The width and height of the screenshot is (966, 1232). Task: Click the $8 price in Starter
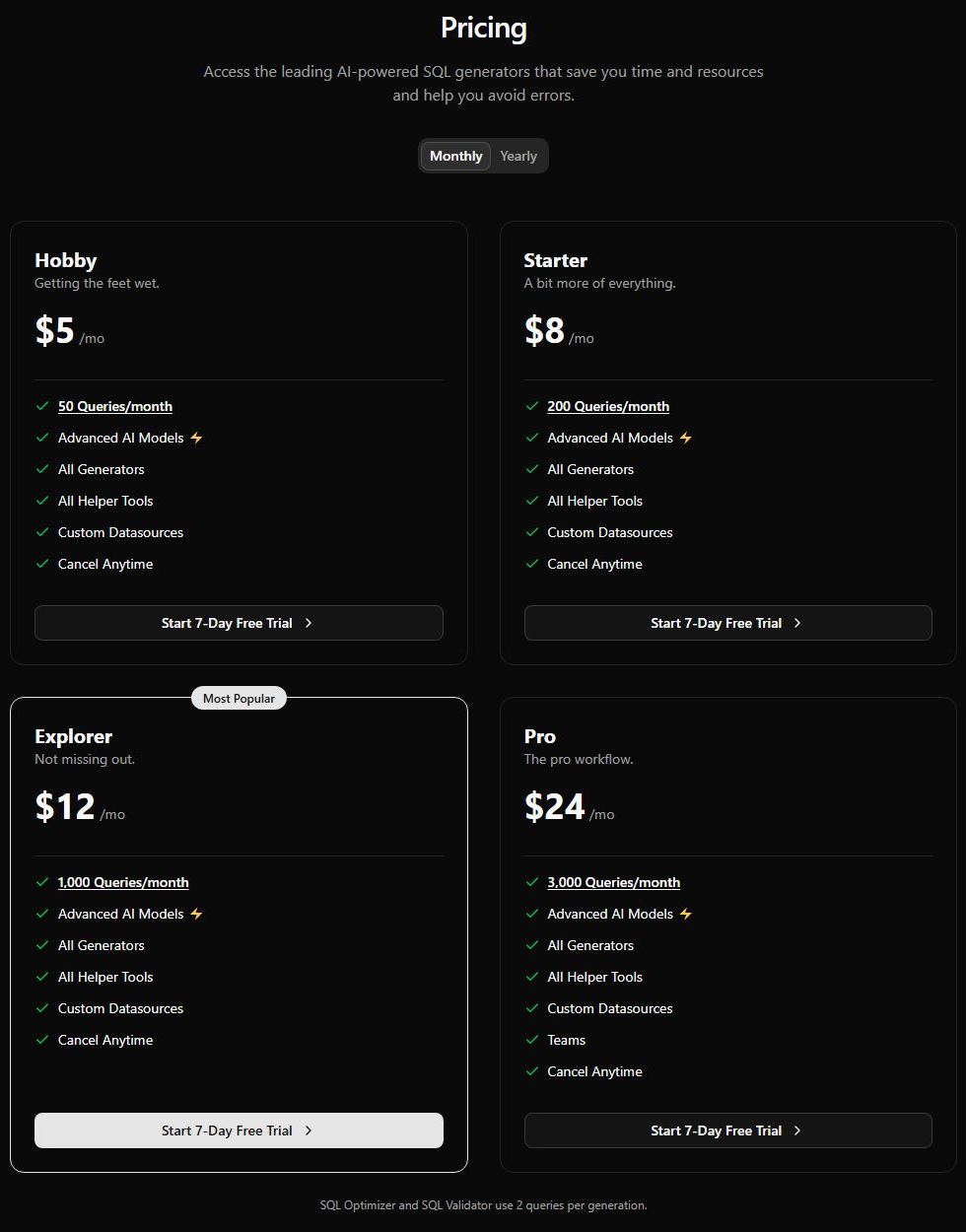(x=544, y=330)
